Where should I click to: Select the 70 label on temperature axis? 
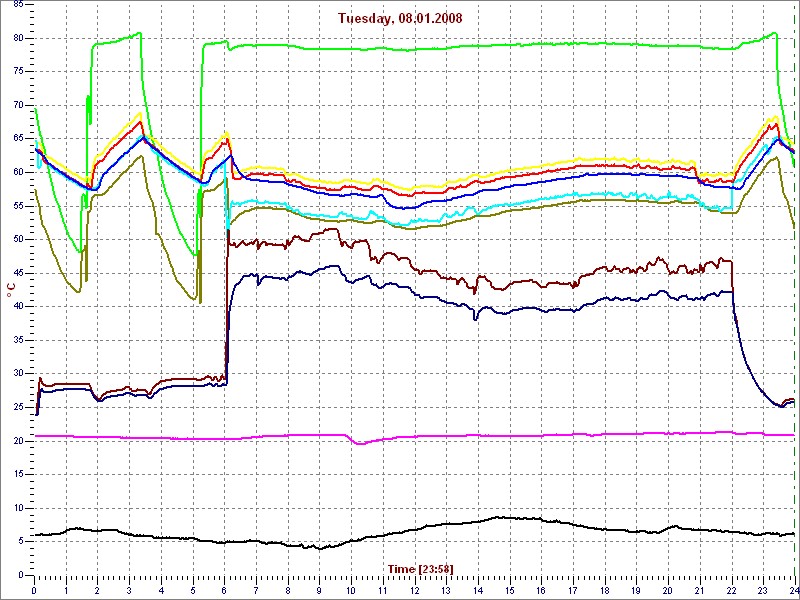pos(17,106)
